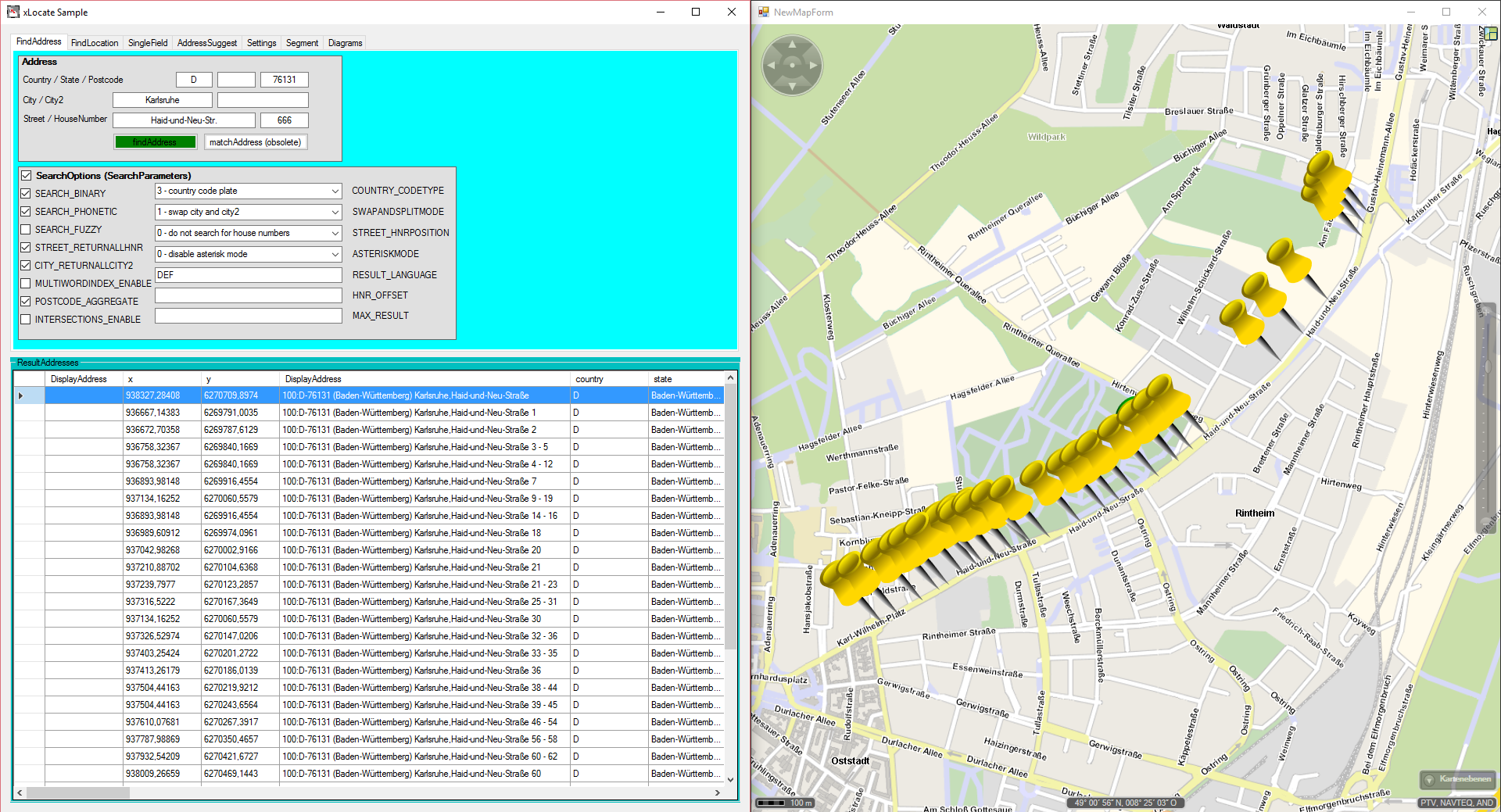Image resolution: width=1501 pixels, height=812 pixels.
Task: Open the COUNTRY_CODETYPE dropdown
Action: [x=335, y=191]
